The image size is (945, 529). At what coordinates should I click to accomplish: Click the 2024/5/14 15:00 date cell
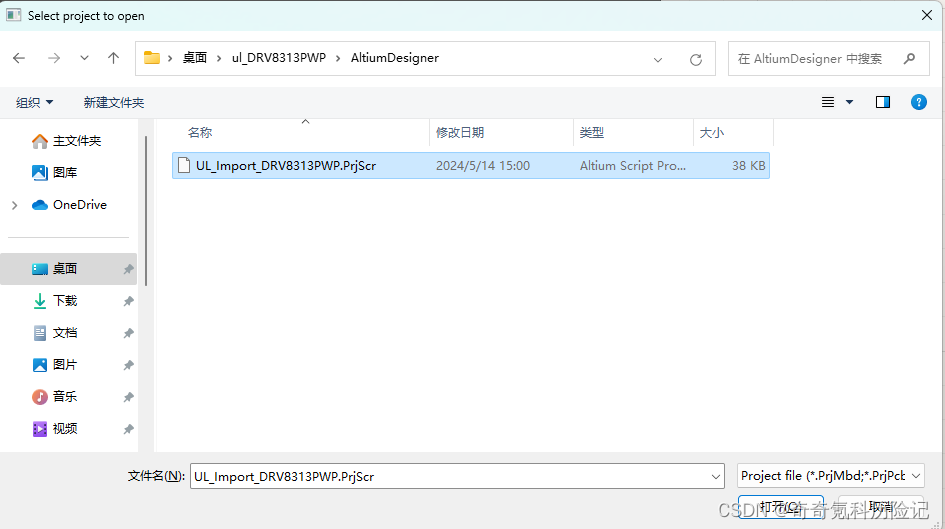pyautogui.click(x=483, y=166)
